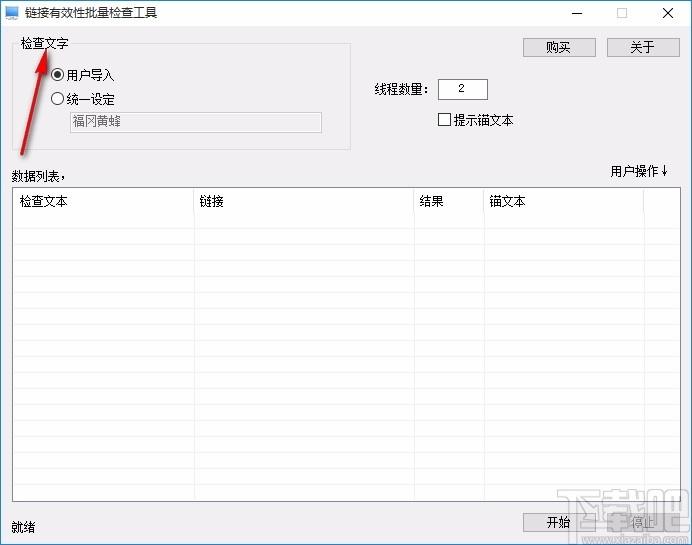Click the 停止 button
692x545 pixels.
pyautogui.click(x=643, y=522)
